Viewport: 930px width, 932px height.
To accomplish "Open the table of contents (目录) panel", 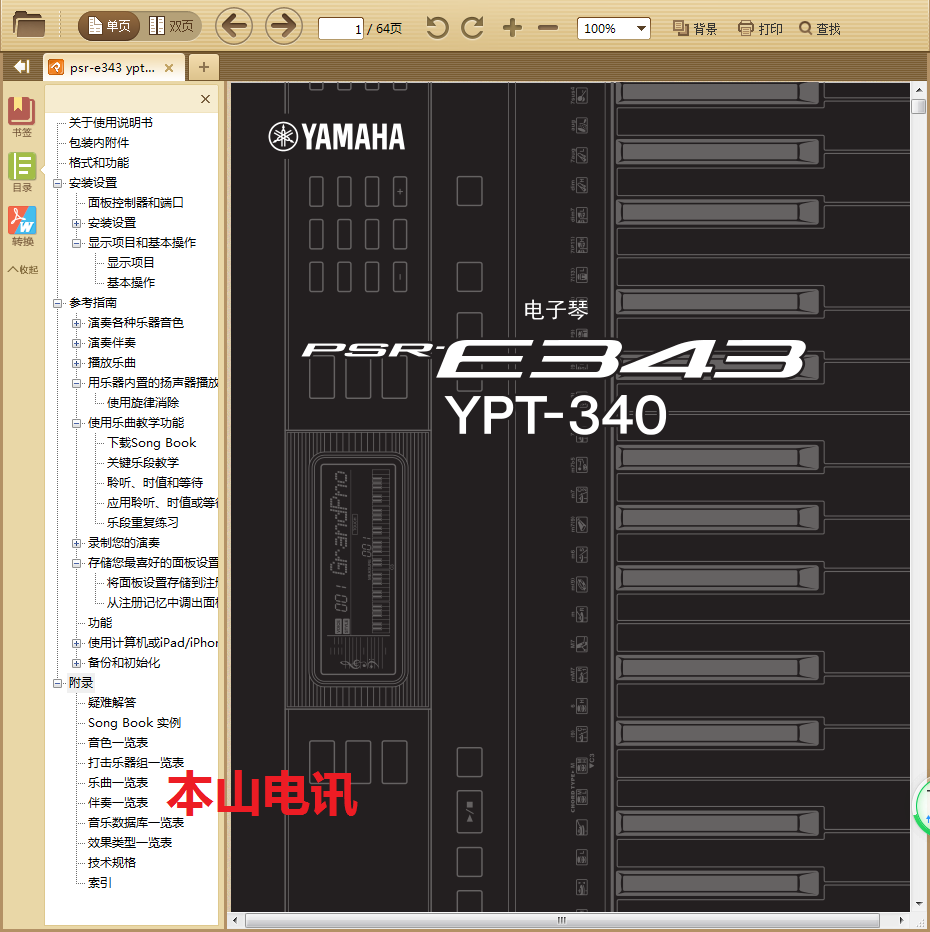I will 22,172.
